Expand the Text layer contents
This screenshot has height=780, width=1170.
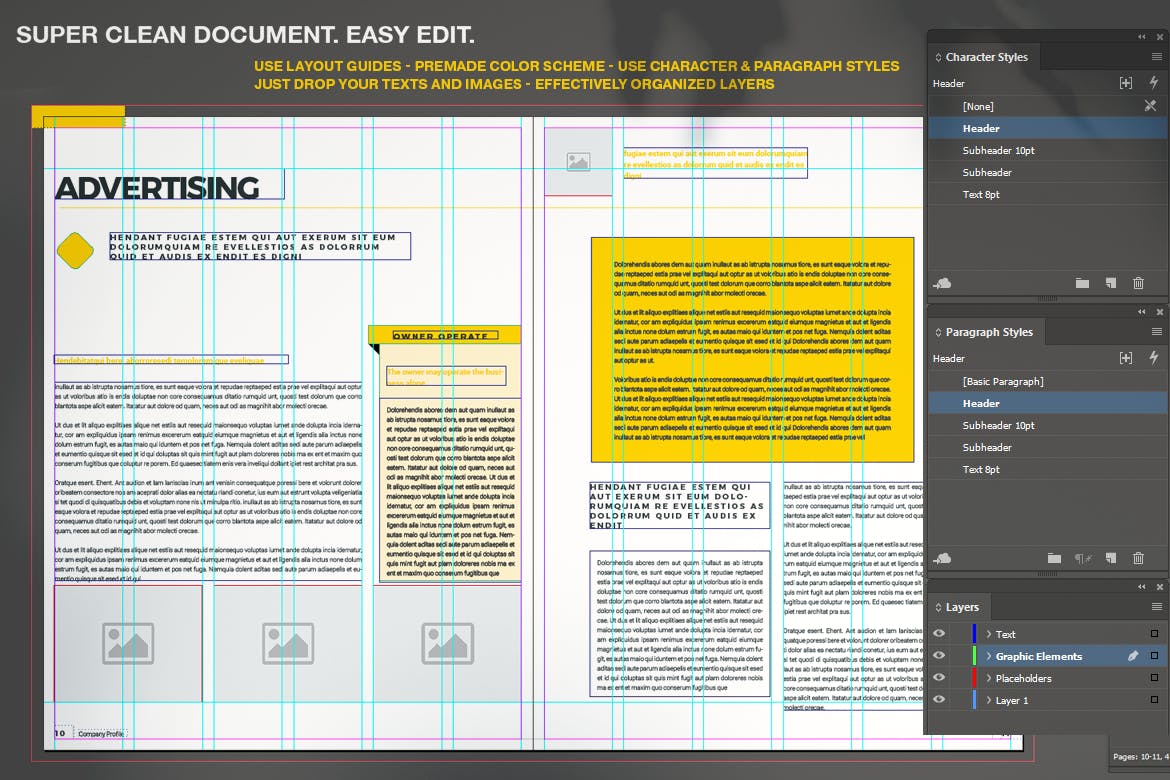tap(988, 634)
